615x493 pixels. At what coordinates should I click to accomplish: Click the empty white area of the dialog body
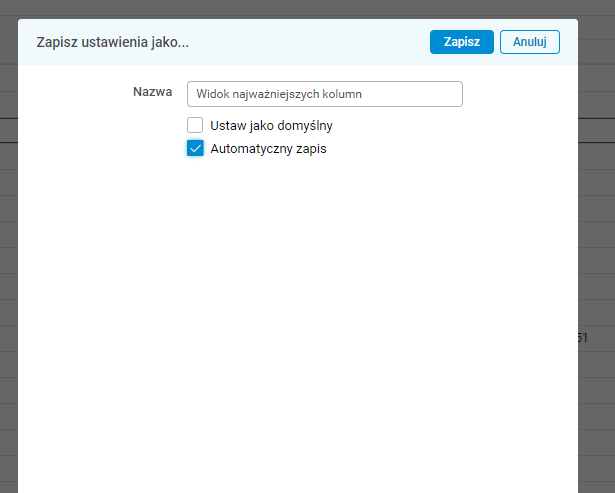(300, 320)
